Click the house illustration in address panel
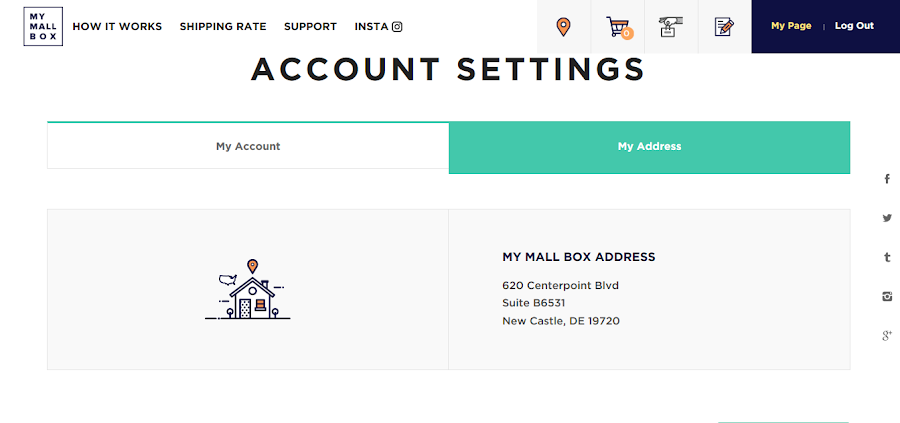This screenshot has height=423, width=900. click(248, 290)
